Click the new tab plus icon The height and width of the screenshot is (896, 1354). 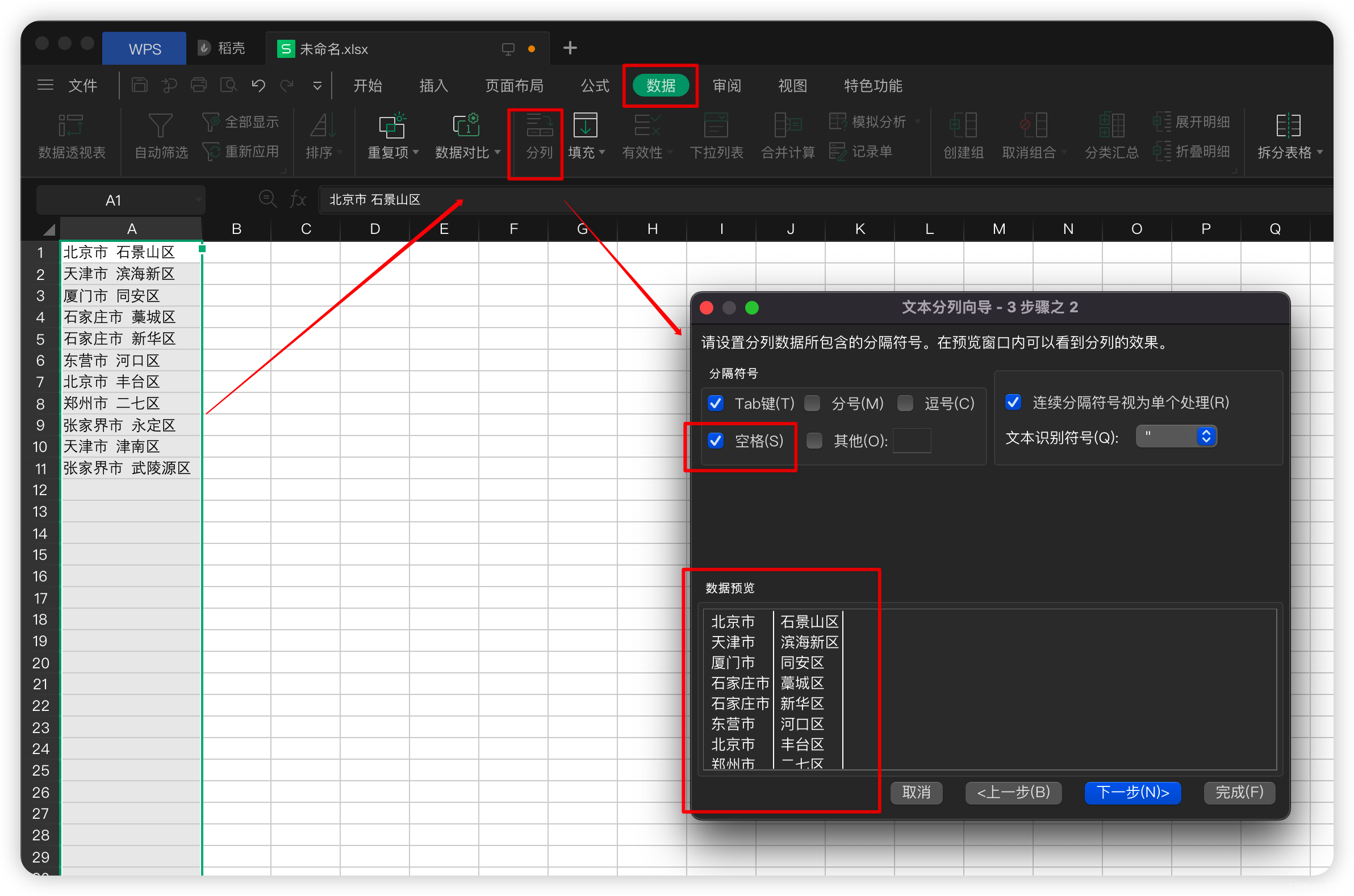point(569,48)
